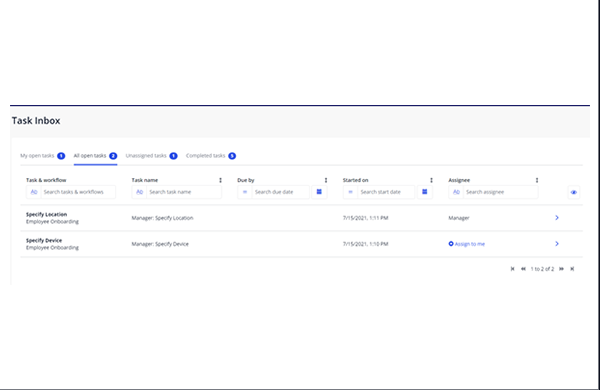Open the Specify Location task chevron
This screenshot has width=600, height=390.
(x=557, y=218)
